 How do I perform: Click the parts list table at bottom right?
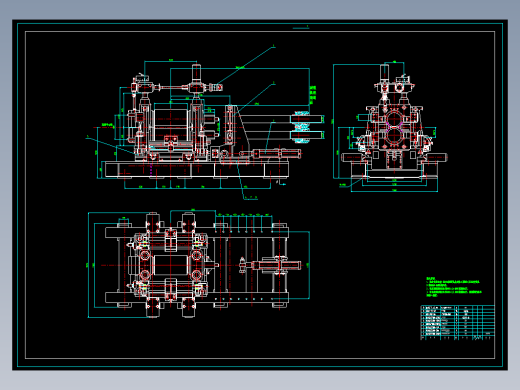[457, 322]
